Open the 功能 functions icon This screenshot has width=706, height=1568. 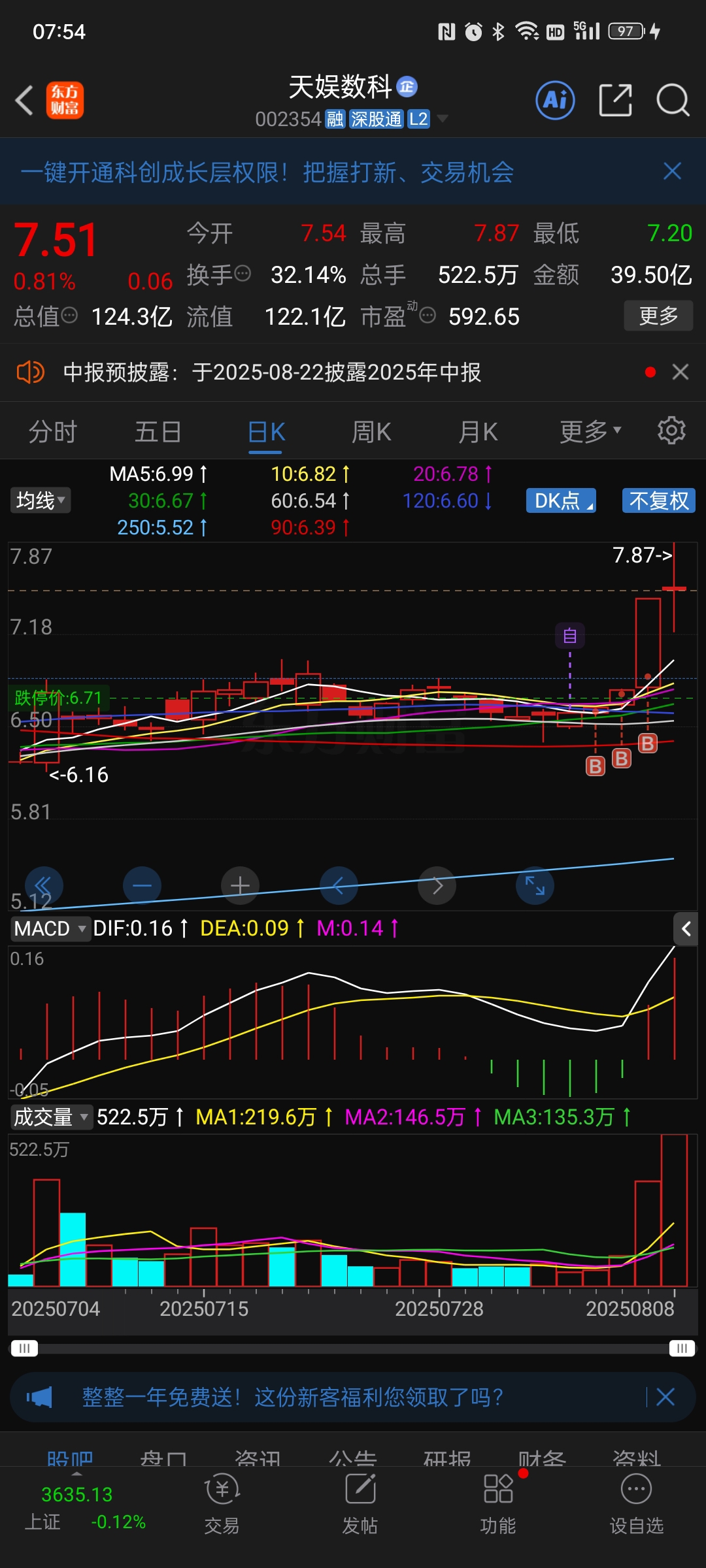498,1503
